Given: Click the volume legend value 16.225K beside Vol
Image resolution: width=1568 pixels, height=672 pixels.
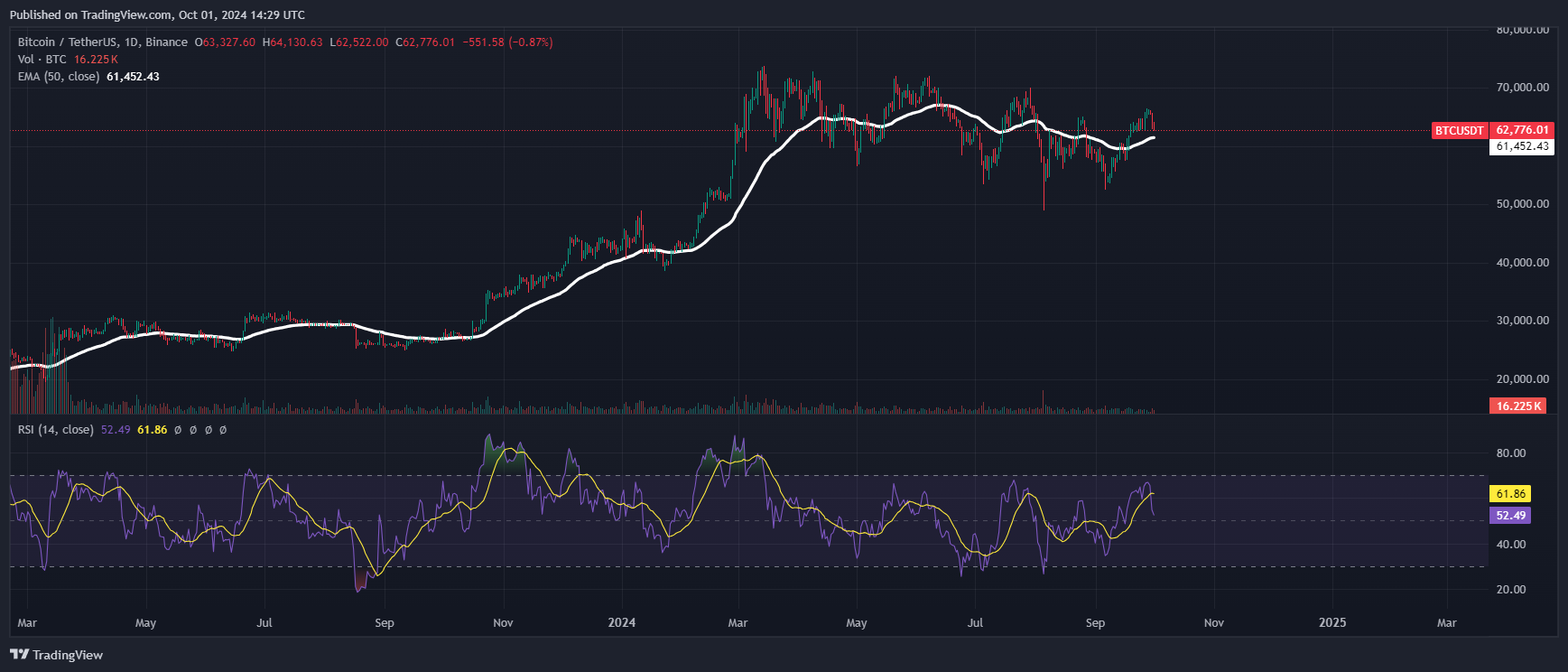Looking at the screenshot, I should (96, 60).
